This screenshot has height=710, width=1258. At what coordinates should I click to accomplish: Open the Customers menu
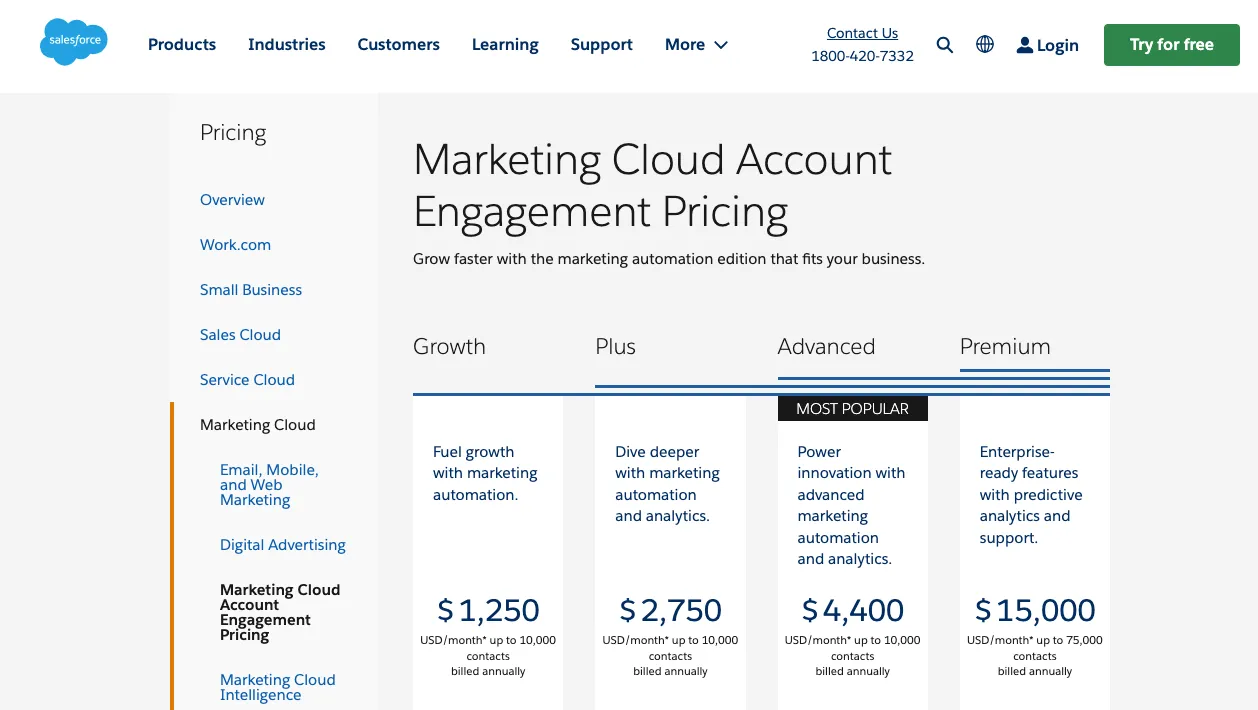tap(398, 44)
